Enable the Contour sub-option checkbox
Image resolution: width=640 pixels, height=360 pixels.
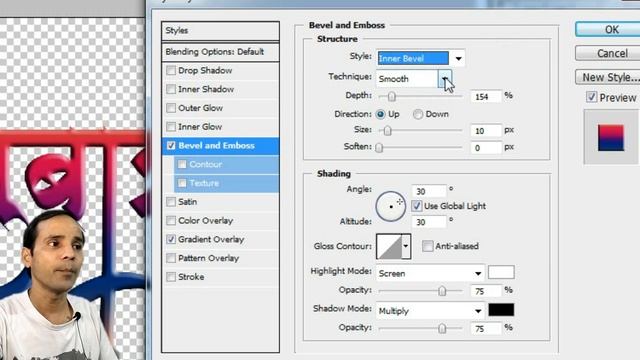point(182,164)
